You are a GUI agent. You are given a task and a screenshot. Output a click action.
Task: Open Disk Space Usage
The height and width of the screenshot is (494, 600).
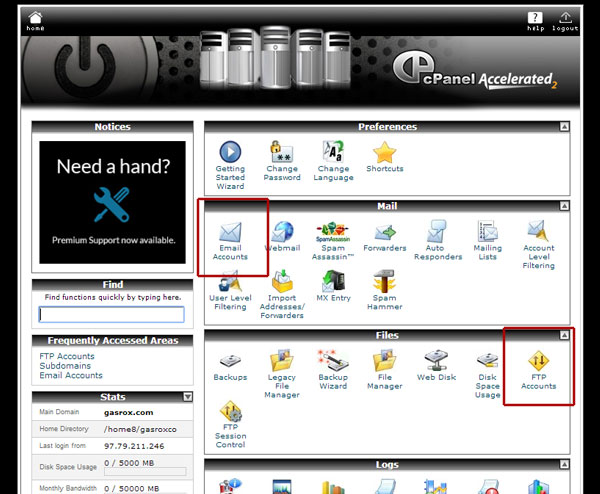(488, 376)
